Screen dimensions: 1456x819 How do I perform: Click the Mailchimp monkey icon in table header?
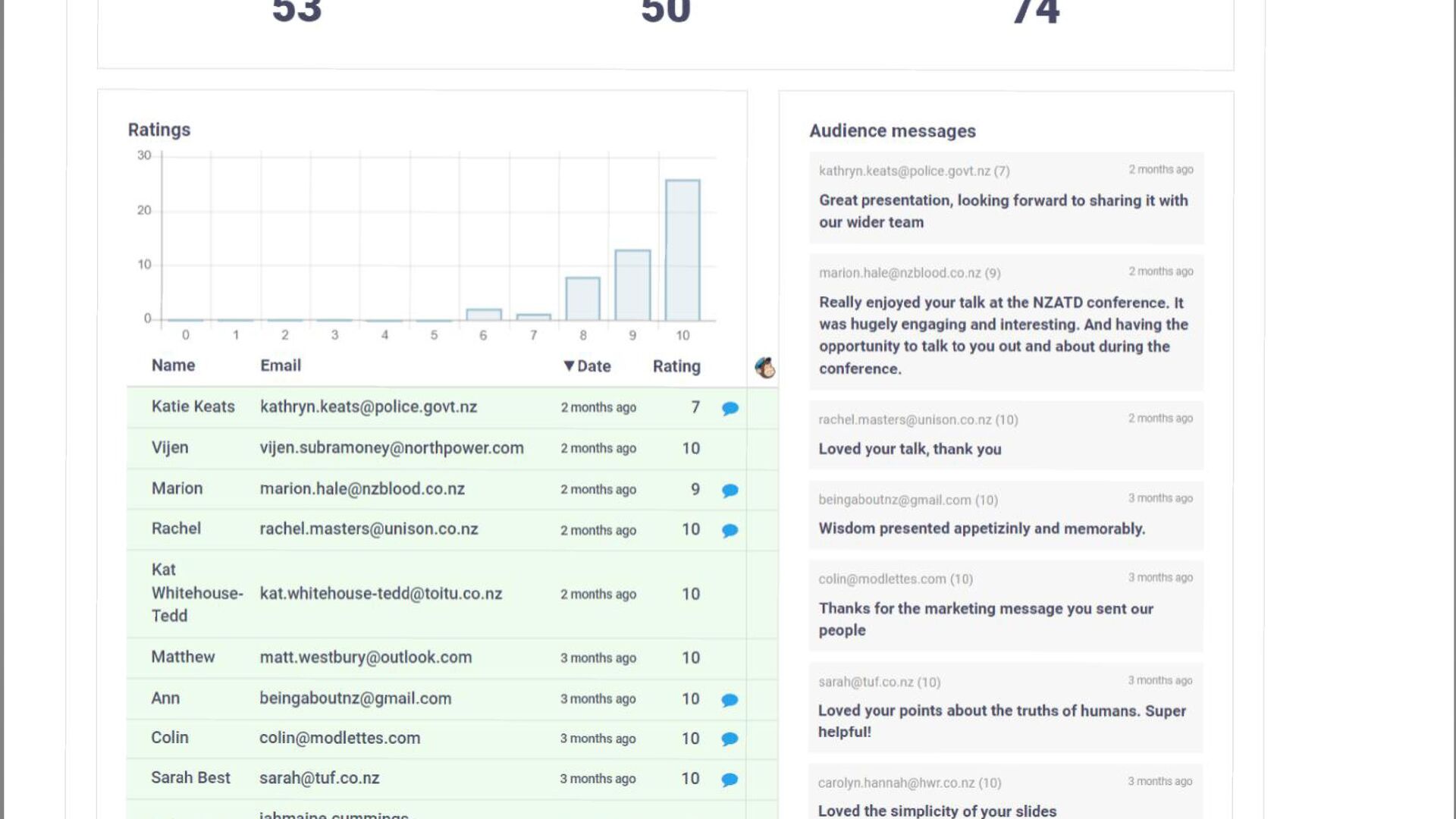point(765,368)
